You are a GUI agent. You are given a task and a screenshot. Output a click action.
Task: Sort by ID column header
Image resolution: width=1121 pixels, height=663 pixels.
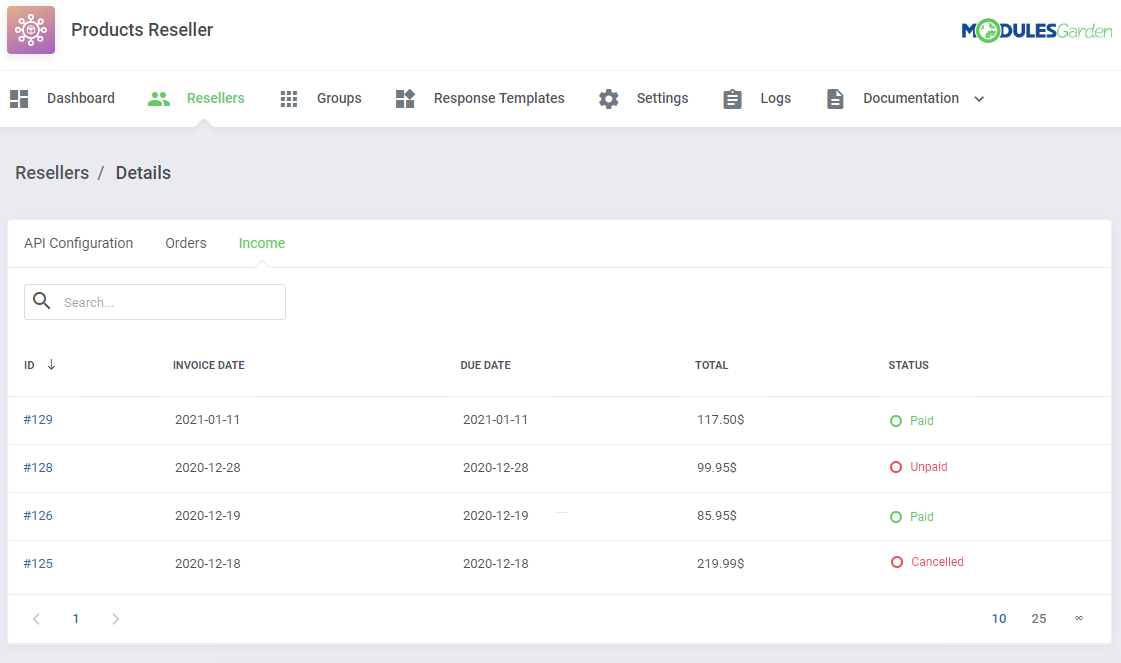[x=29, y=365]
